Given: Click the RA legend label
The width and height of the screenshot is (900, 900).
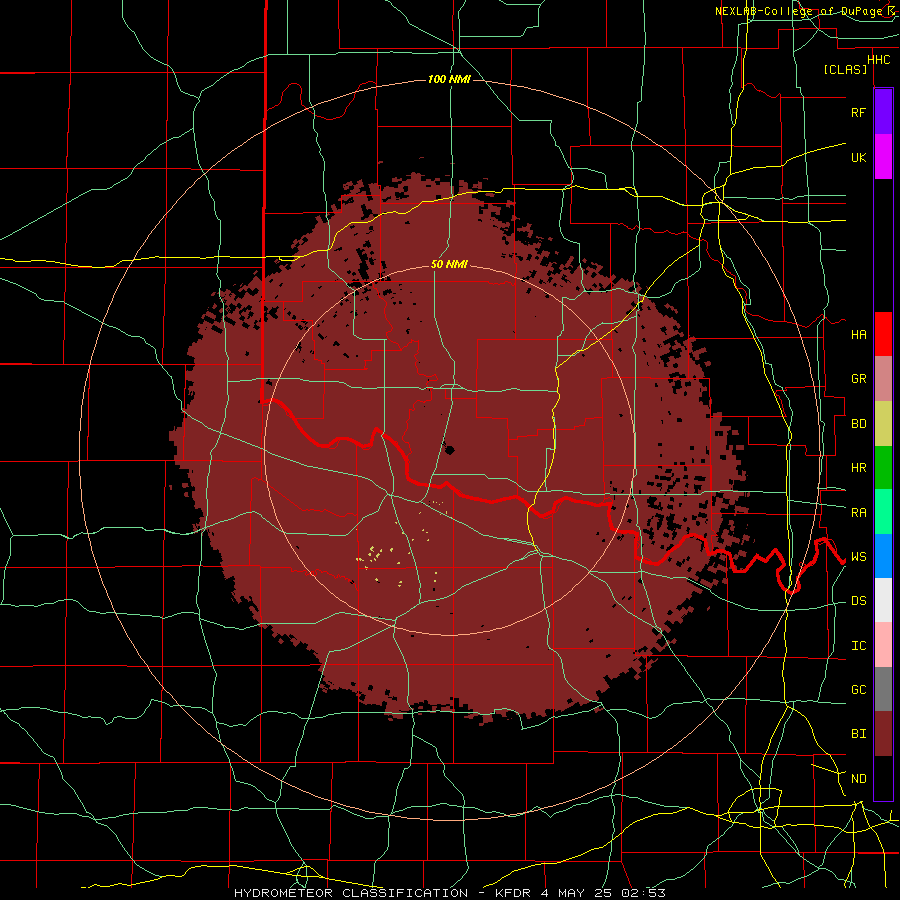Looking at the screenshot, I should click(858, 513).
